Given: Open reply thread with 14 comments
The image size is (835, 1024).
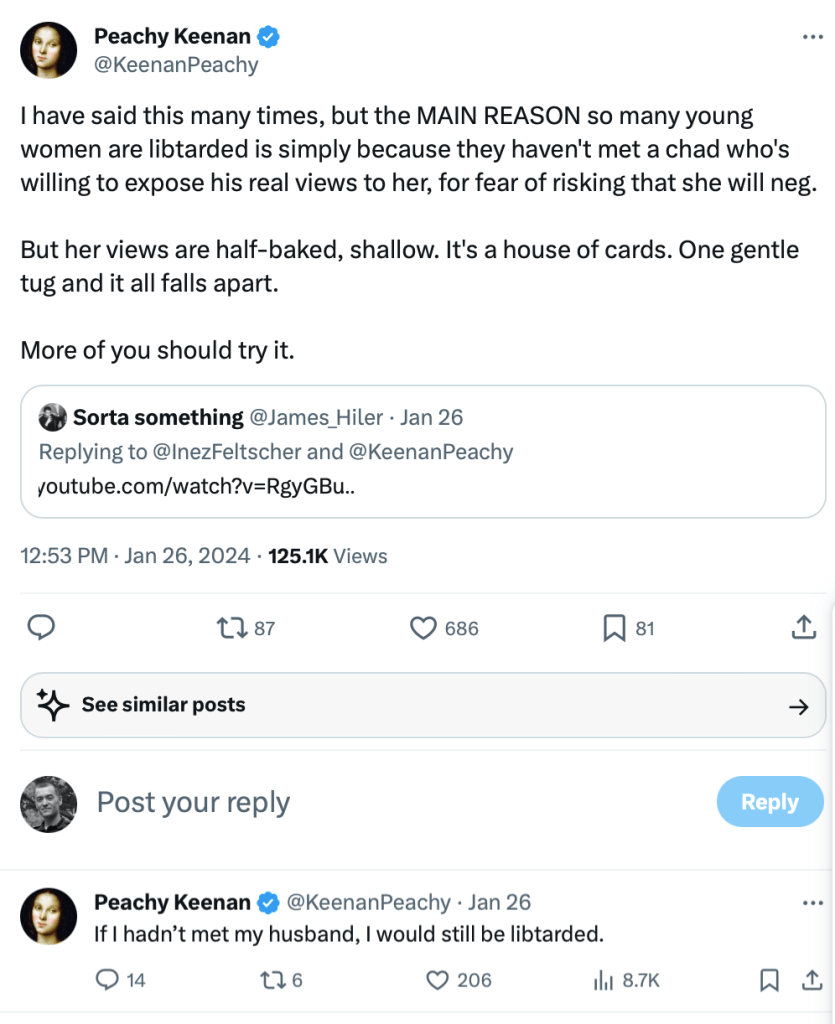Looking at the screenshot, I should click(x=107, y=980).
